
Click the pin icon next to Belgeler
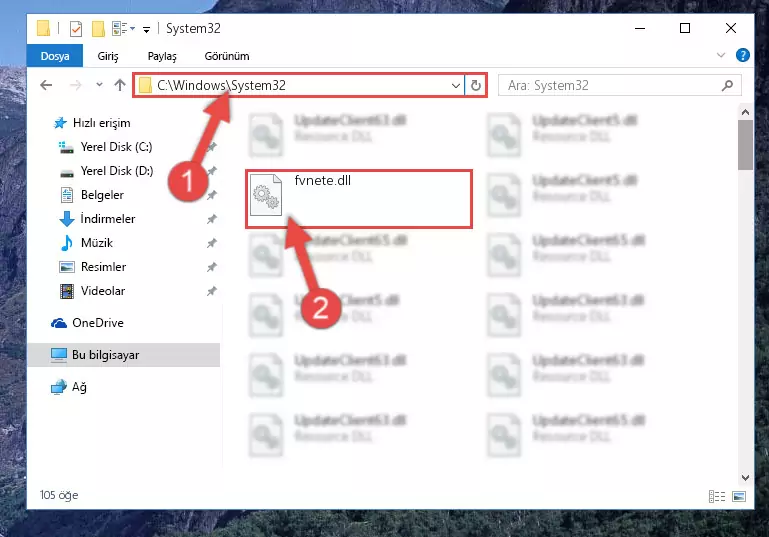coord(211,195)
